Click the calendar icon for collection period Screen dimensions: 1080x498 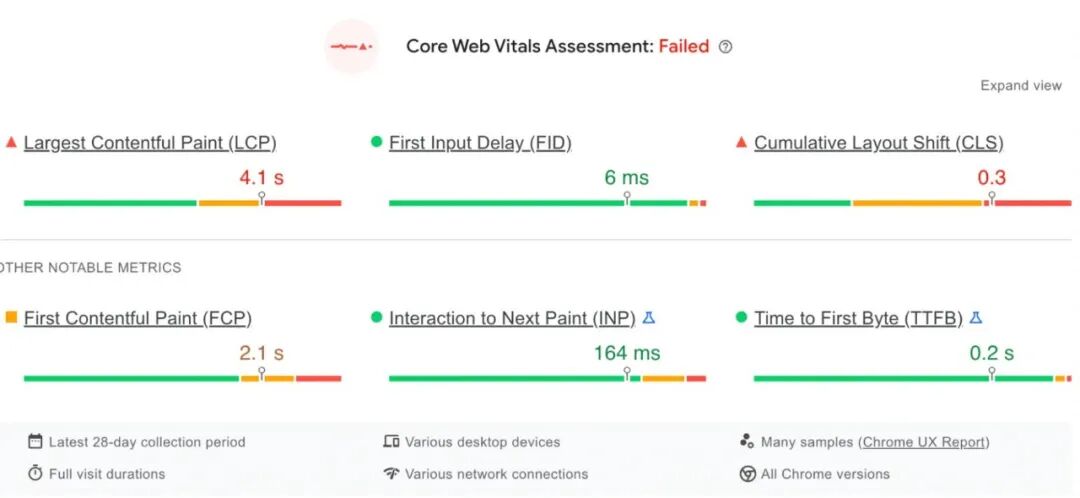coord(35,442)
